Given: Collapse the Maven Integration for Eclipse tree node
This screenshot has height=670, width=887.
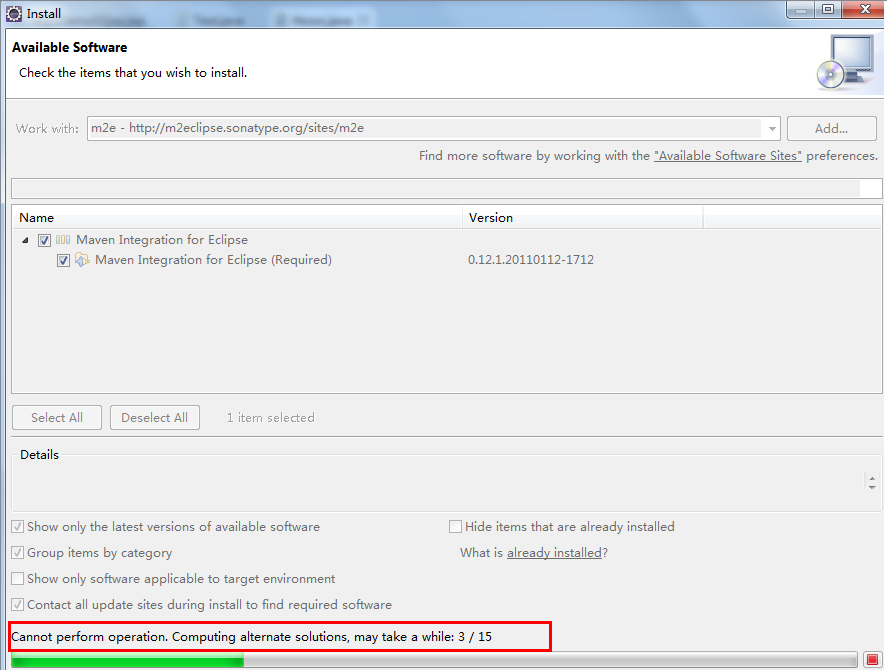Looking at the screenshot, I should coord(25,240).
